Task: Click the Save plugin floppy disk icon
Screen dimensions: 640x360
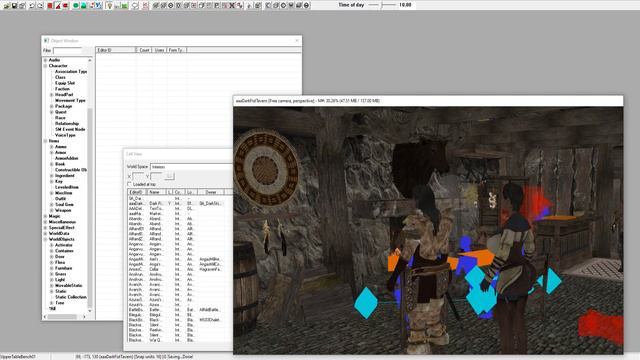Action: coord(14,5)
